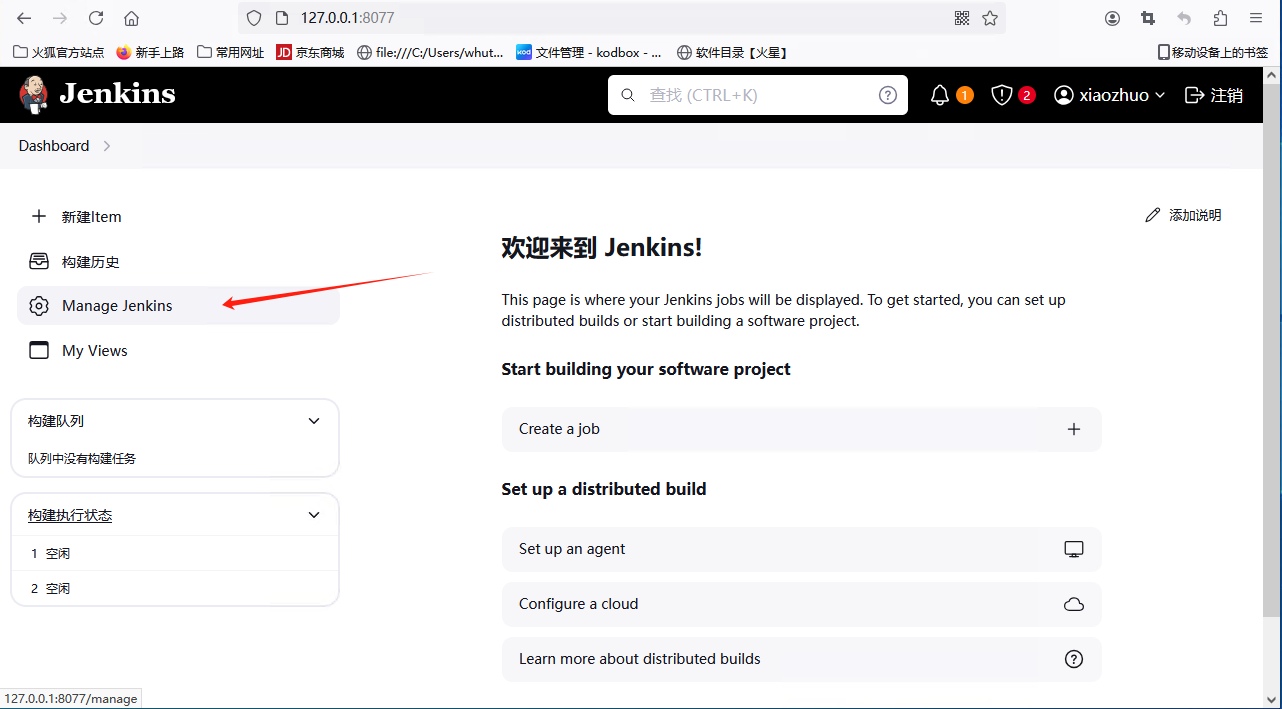Click Create a job
This screenshot has height=709, width=1282.
pos(801,429)
